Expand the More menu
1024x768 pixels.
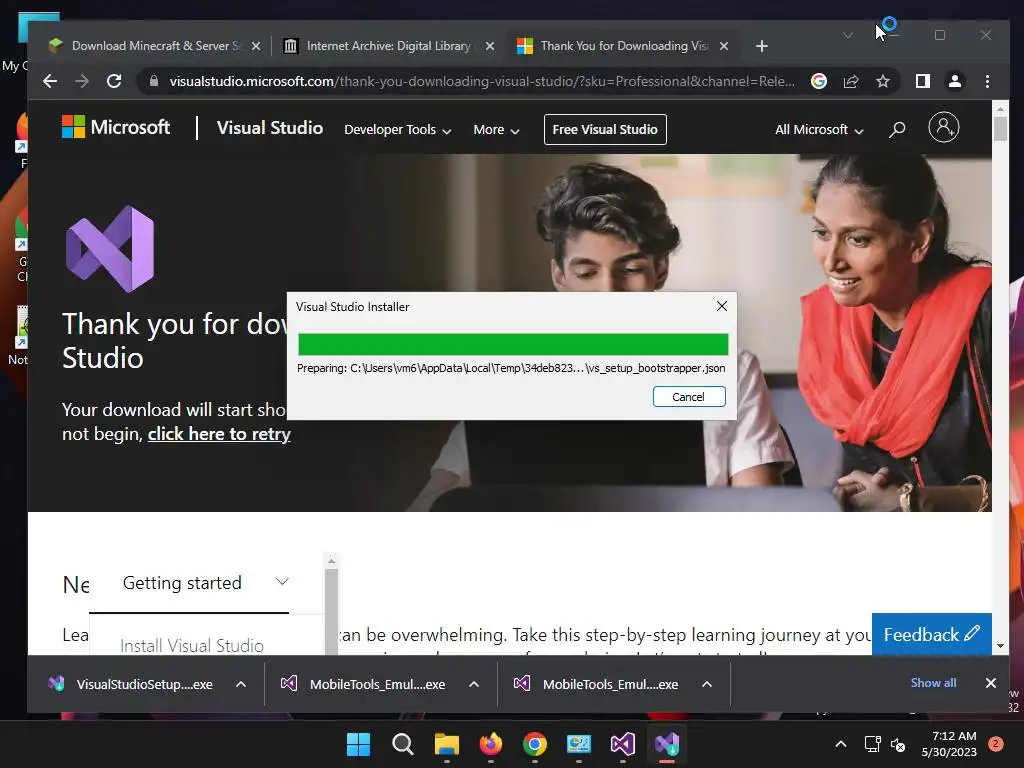pyautogui.click(x=496, y=129)
